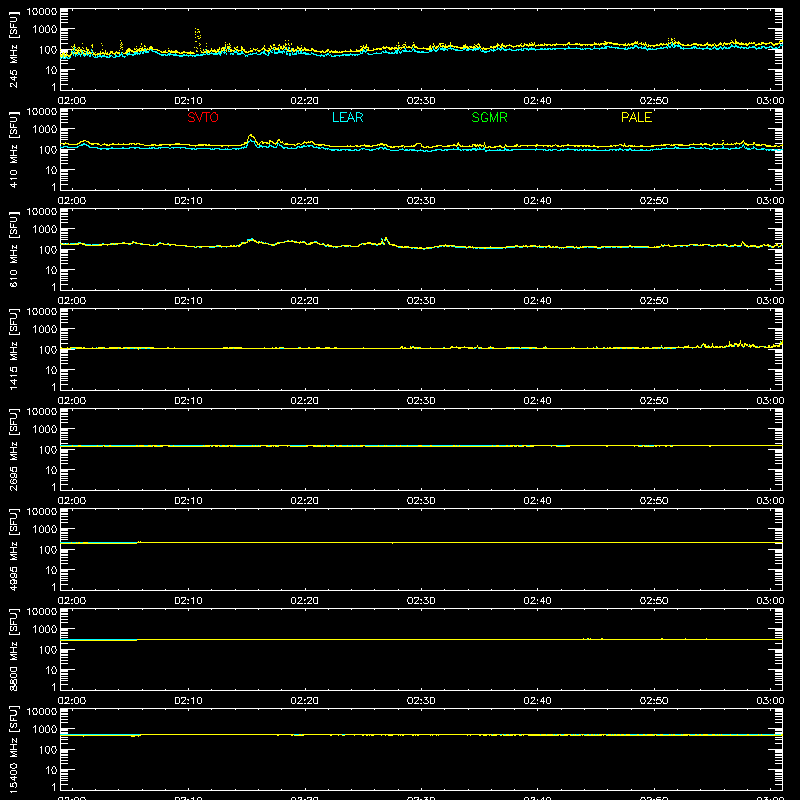The height and width of the screenshot is (800, 800).
Task: Click the 02:50 tick under the 4995 MHz plot
Action: (x=654, y=601)
